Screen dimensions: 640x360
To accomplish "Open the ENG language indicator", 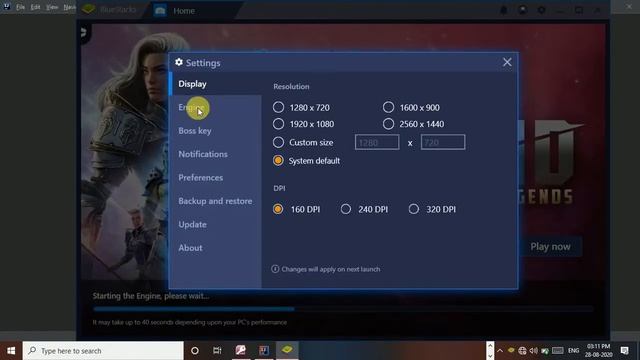I will 573,351.
